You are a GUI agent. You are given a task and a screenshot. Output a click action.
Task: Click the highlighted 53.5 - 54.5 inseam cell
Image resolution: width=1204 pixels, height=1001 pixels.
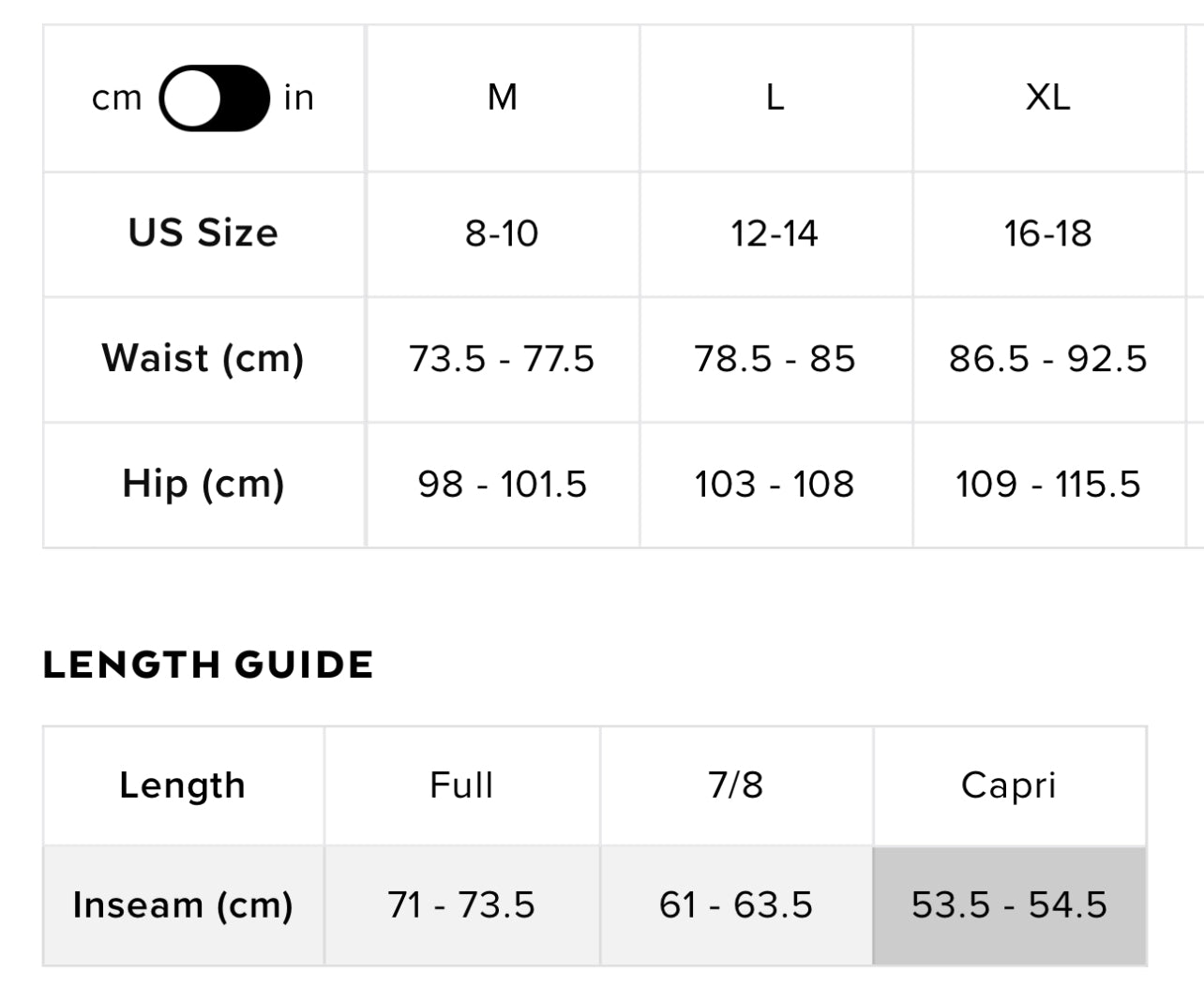coord(1009,905)
